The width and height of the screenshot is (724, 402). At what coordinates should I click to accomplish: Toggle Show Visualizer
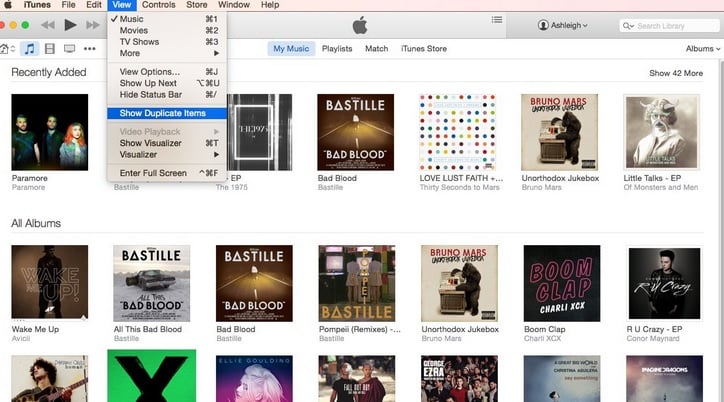[167, 143]
